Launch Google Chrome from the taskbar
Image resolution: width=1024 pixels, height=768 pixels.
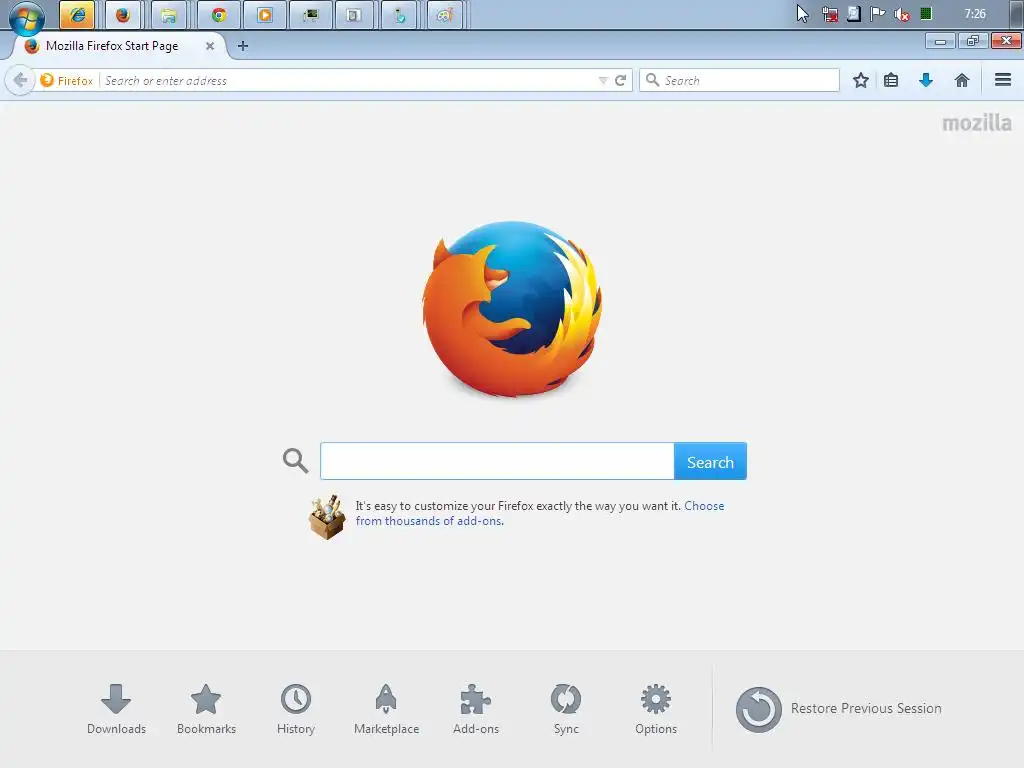point(219,14)
